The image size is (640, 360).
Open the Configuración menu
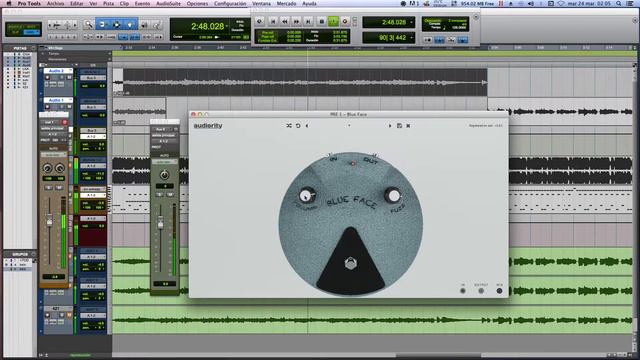tap(230, 3)
